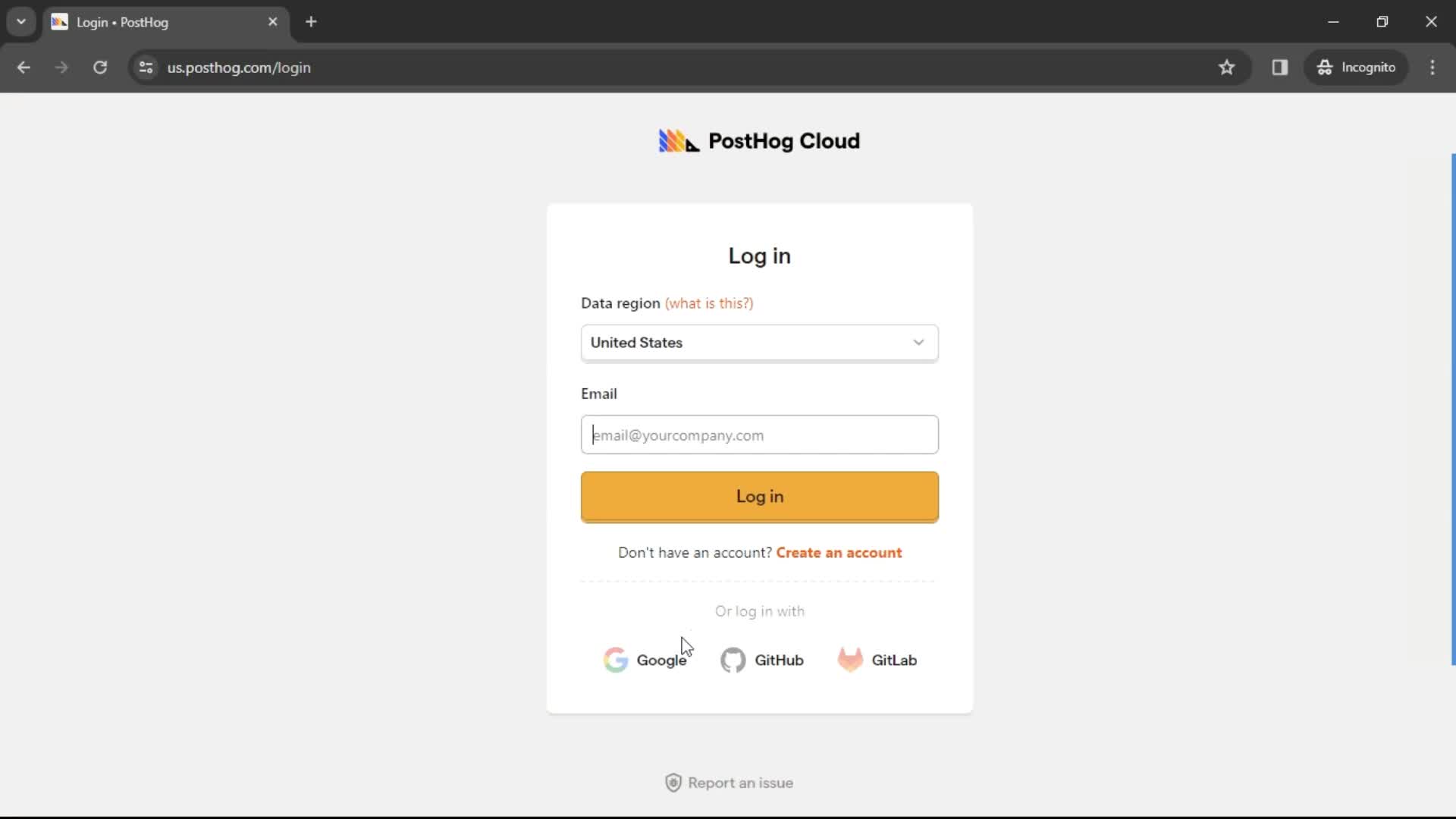
Task: Log in with the GitLab option
Action: coord(877,660)
